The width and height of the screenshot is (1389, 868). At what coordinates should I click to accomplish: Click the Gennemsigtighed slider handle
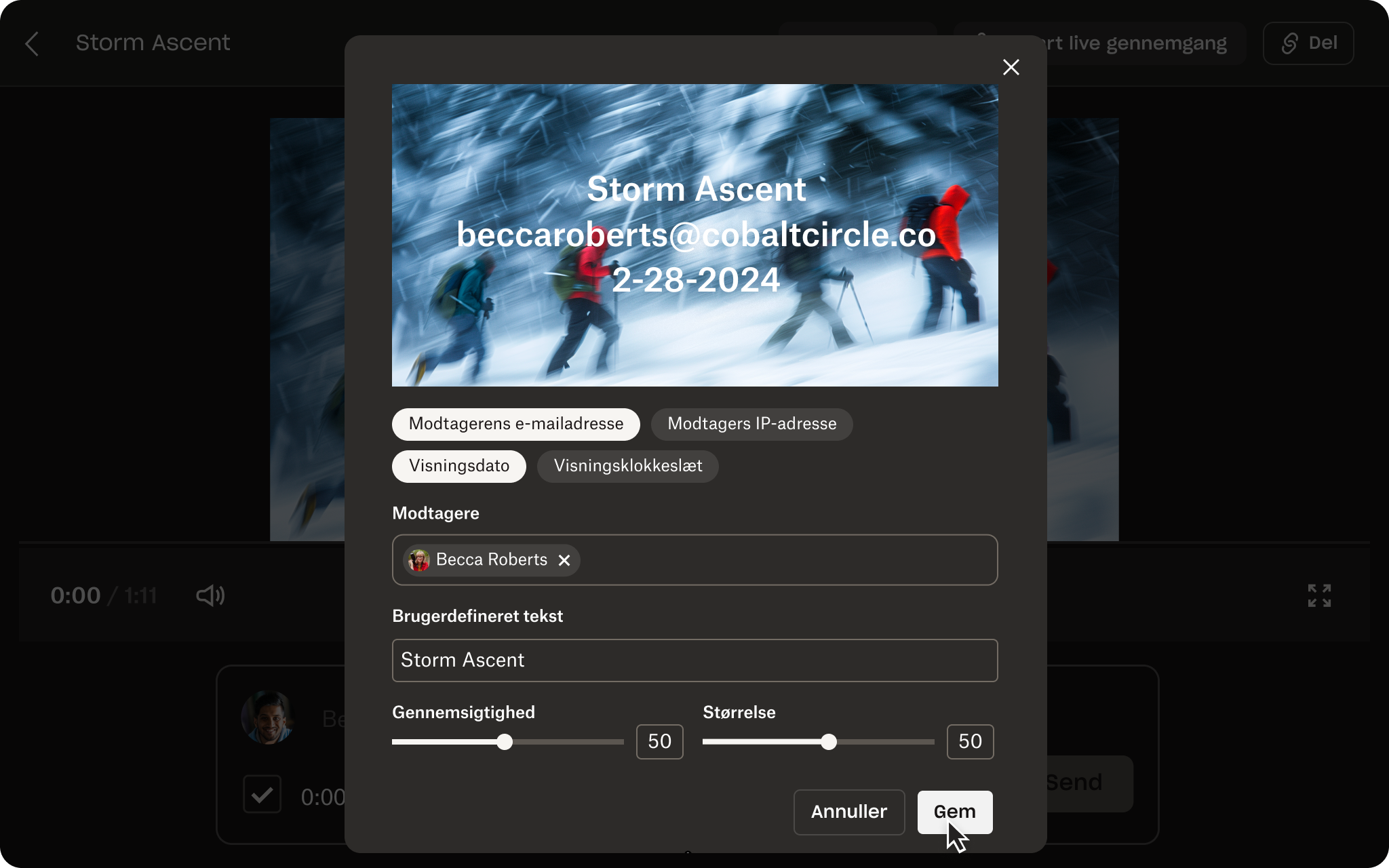pos(505,742)
